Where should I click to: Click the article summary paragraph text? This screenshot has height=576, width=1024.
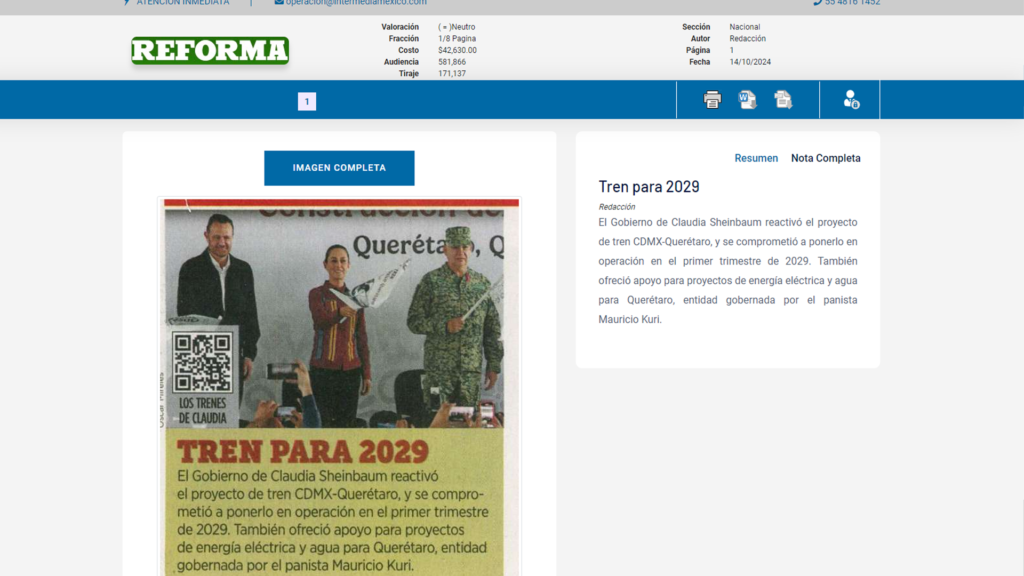[728, 271]
